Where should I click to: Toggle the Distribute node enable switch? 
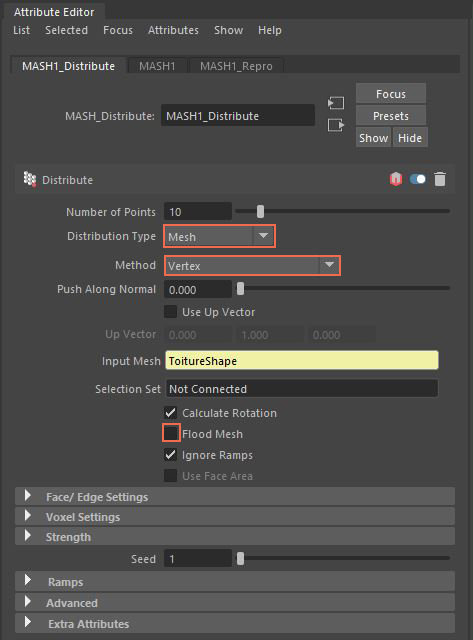(x=417, y=179)
